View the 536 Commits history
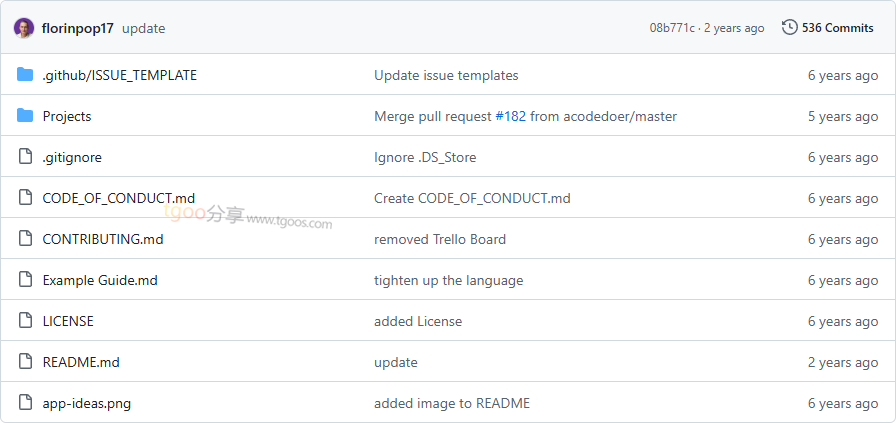Viewport: 896px width, 423px height. (837, 28)
